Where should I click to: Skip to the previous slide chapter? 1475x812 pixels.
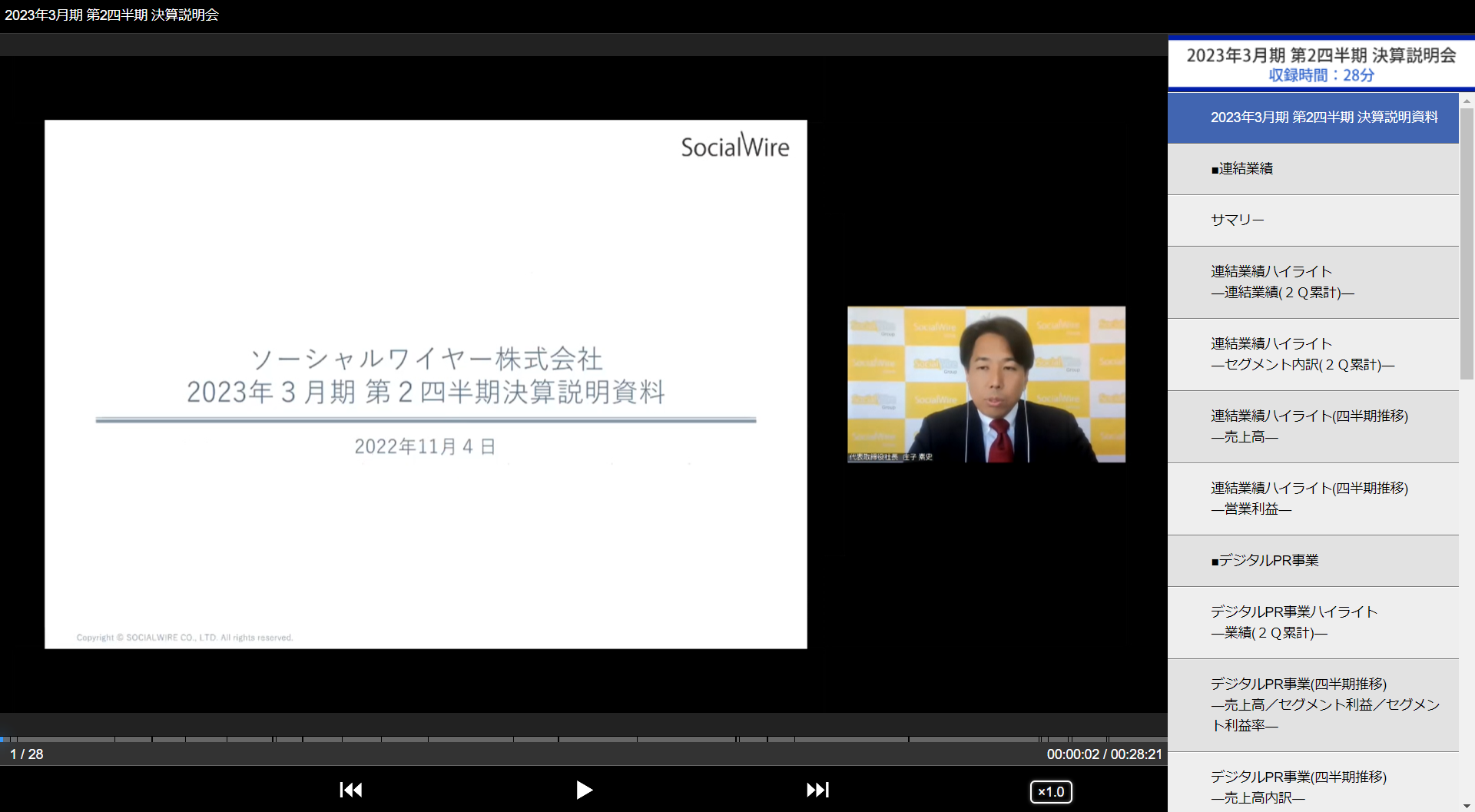pos(351,790)
